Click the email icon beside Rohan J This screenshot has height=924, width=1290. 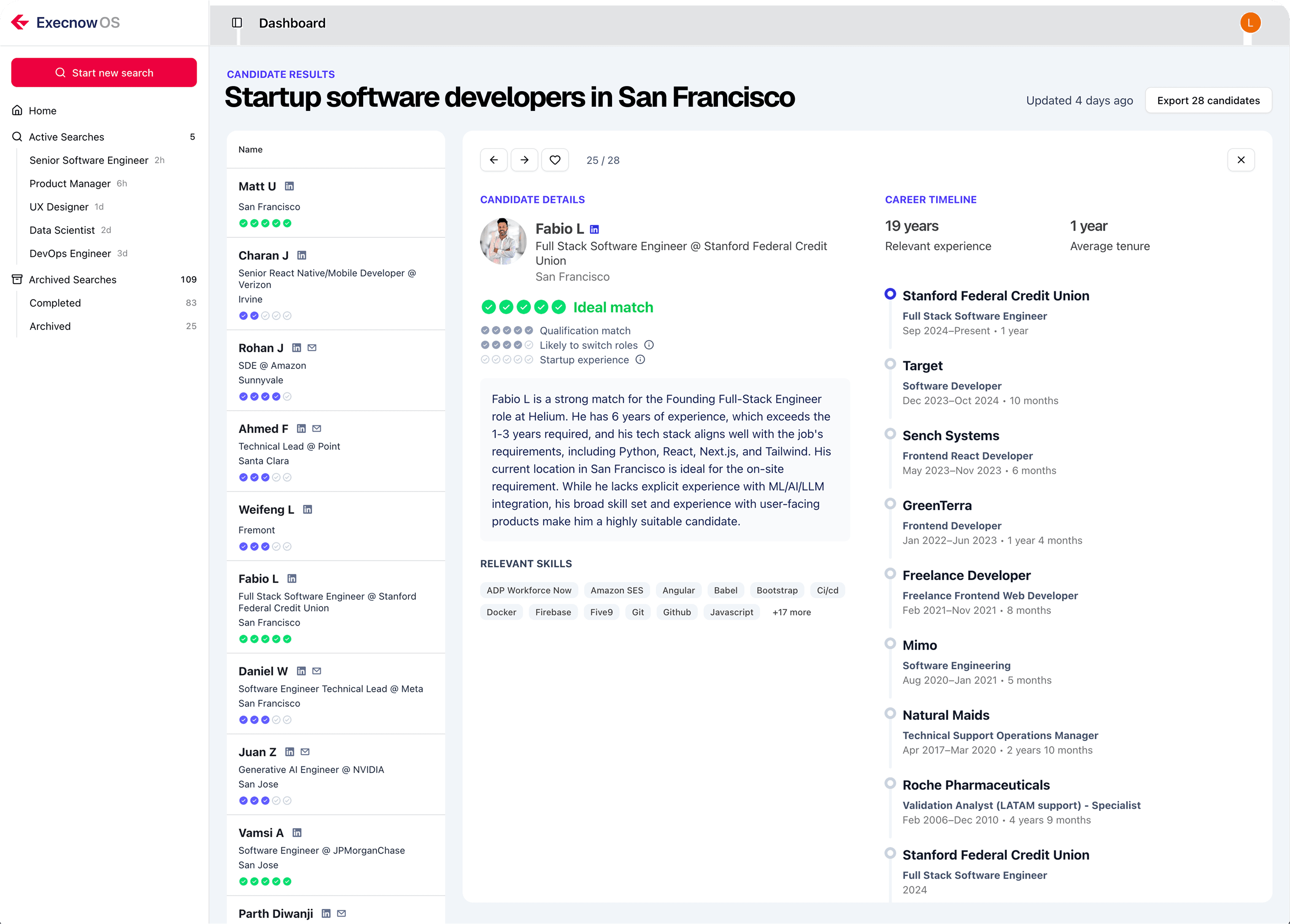312,348
